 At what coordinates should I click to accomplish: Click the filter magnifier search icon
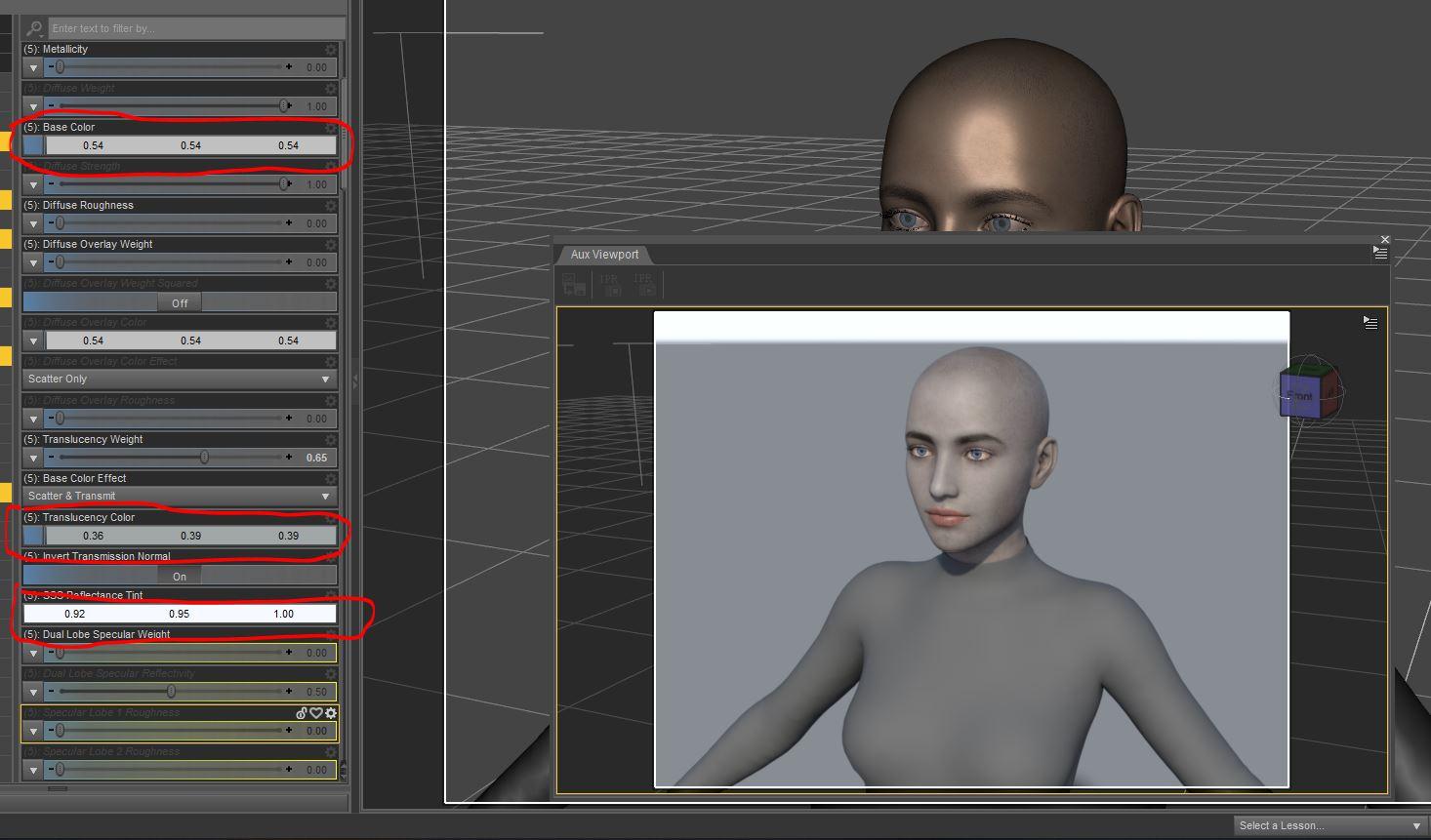[x=34, y=28]
